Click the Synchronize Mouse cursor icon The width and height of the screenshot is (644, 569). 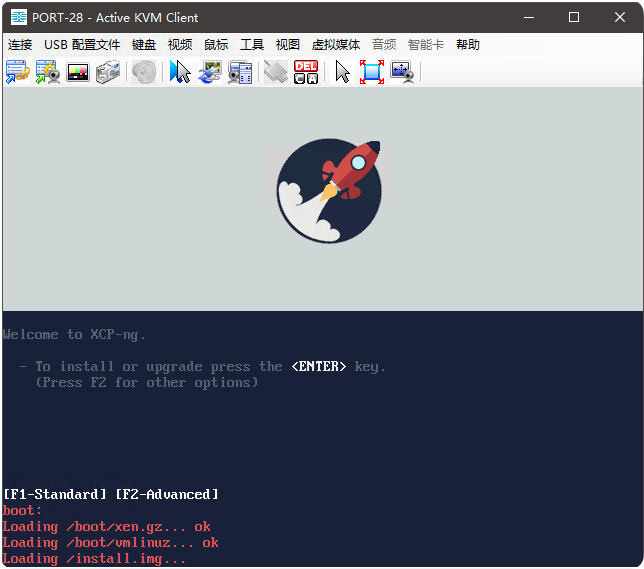[180, 72]
